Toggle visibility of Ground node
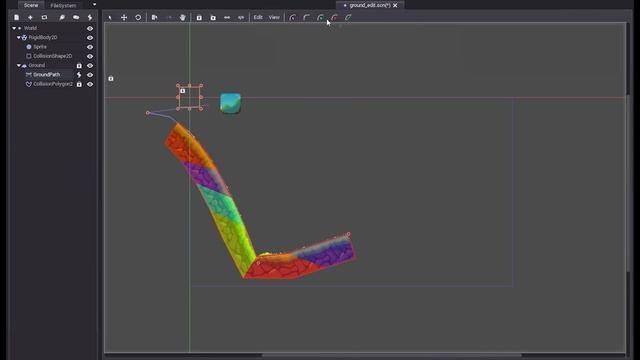The height and width of the screenshot is (360, 640). pos(90,66)
